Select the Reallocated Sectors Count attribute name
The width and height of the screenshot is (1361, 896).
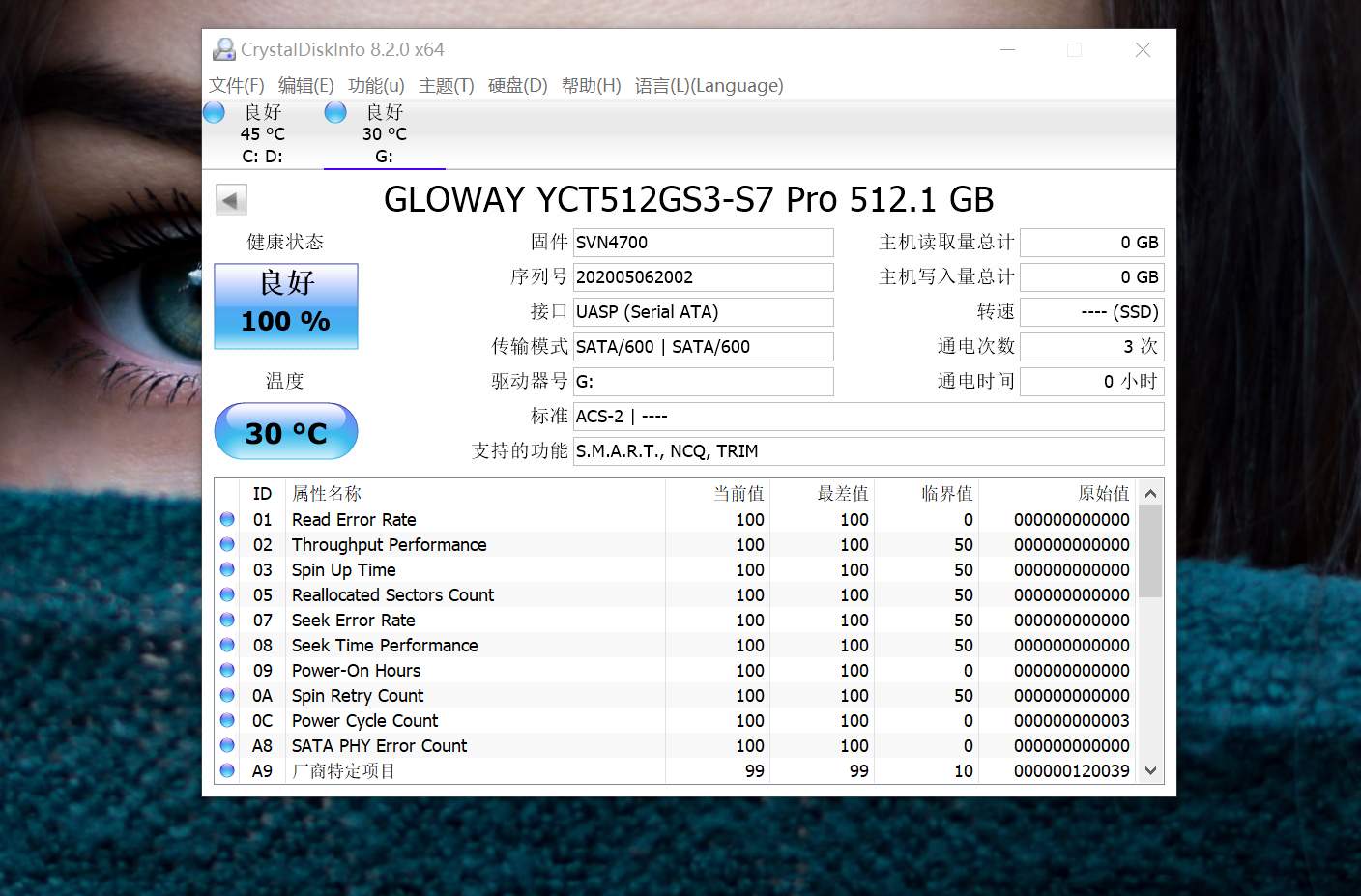click(x=392, y=594)
